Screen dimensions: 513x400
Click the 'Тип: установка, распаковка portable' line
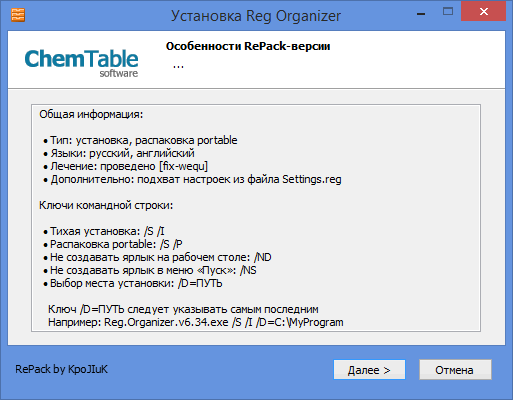(x=140, y=140)
